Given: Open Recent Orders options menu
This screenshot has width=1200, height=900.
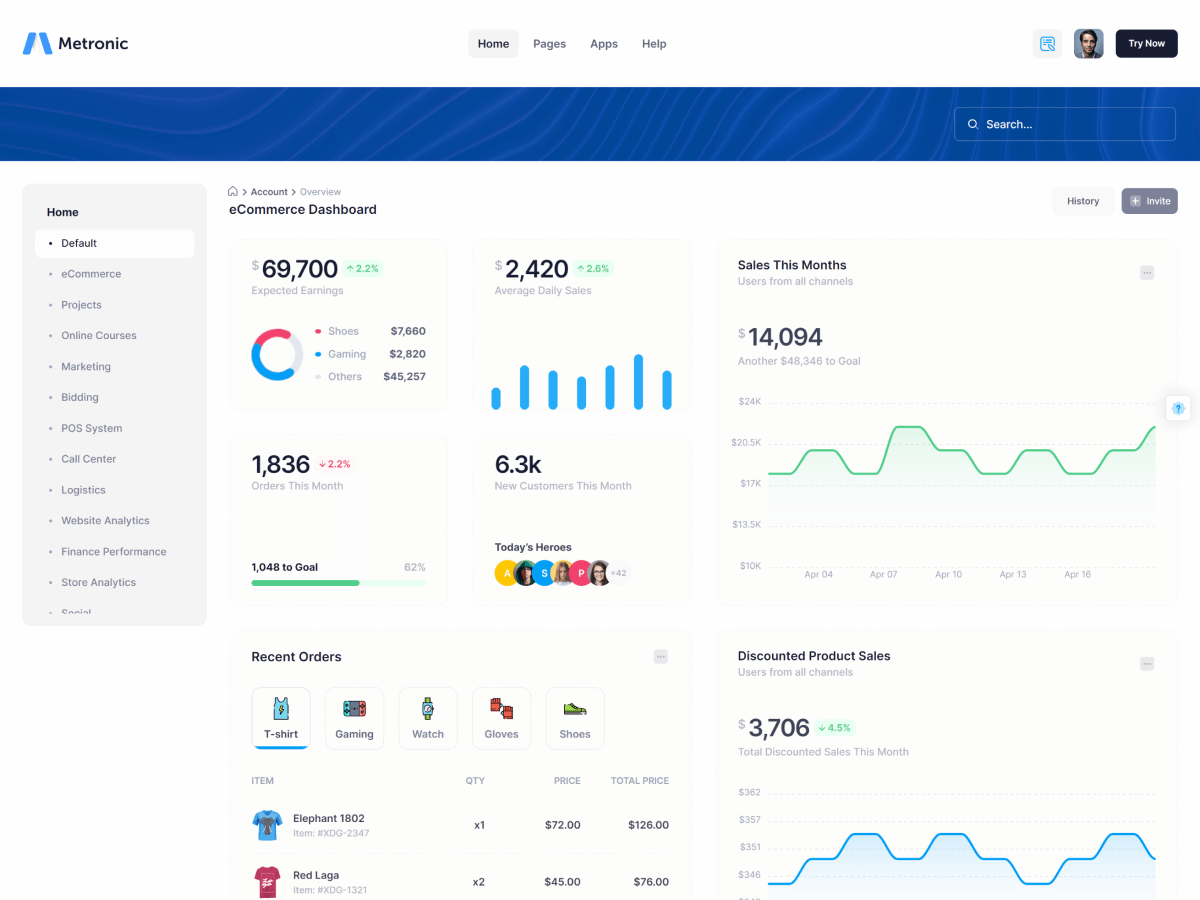Looking at the screenshot, I should tap(660, 657).
